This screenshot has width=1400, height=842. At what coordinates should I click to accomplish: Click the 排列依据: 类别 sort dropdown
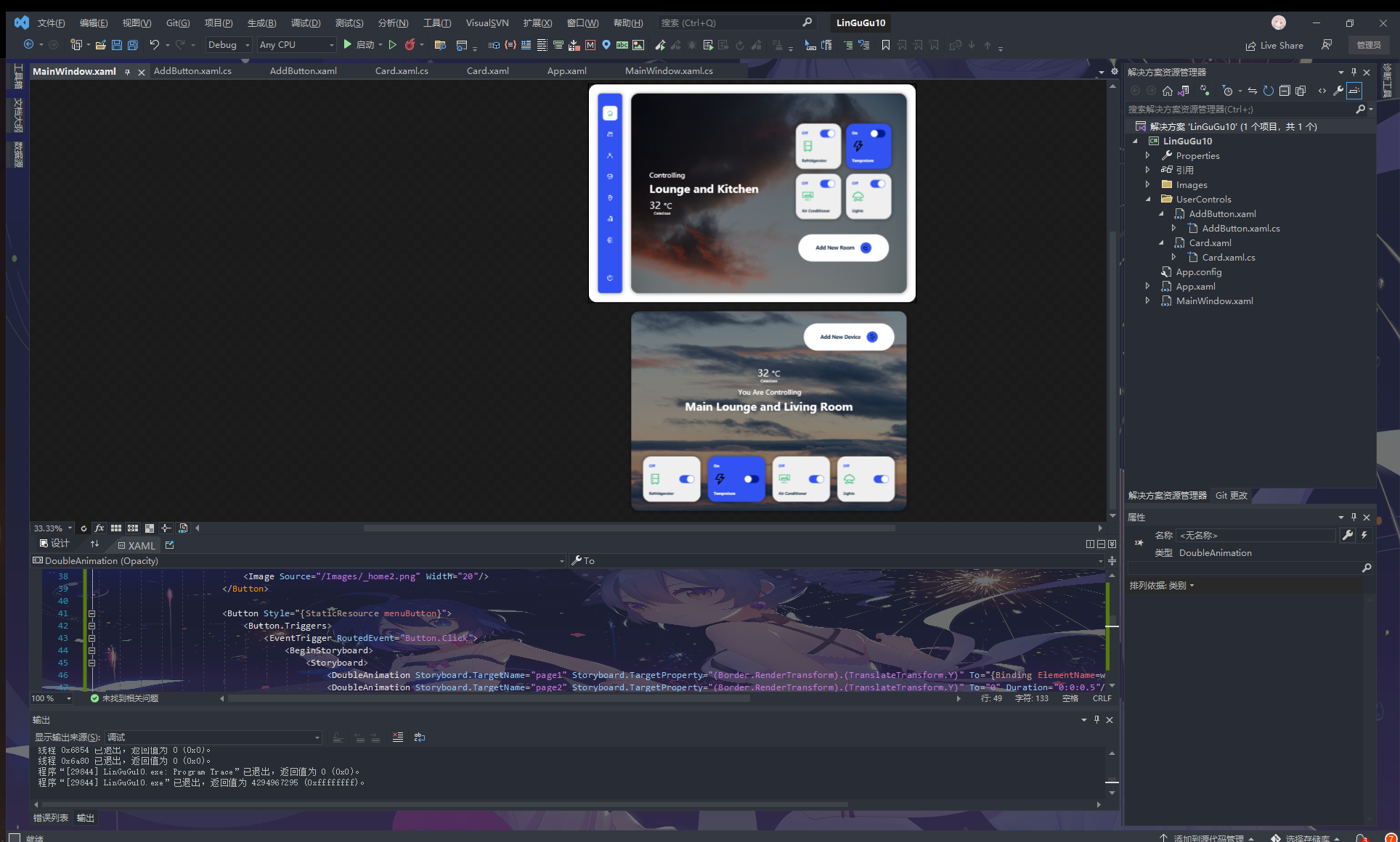[1162, 585]
